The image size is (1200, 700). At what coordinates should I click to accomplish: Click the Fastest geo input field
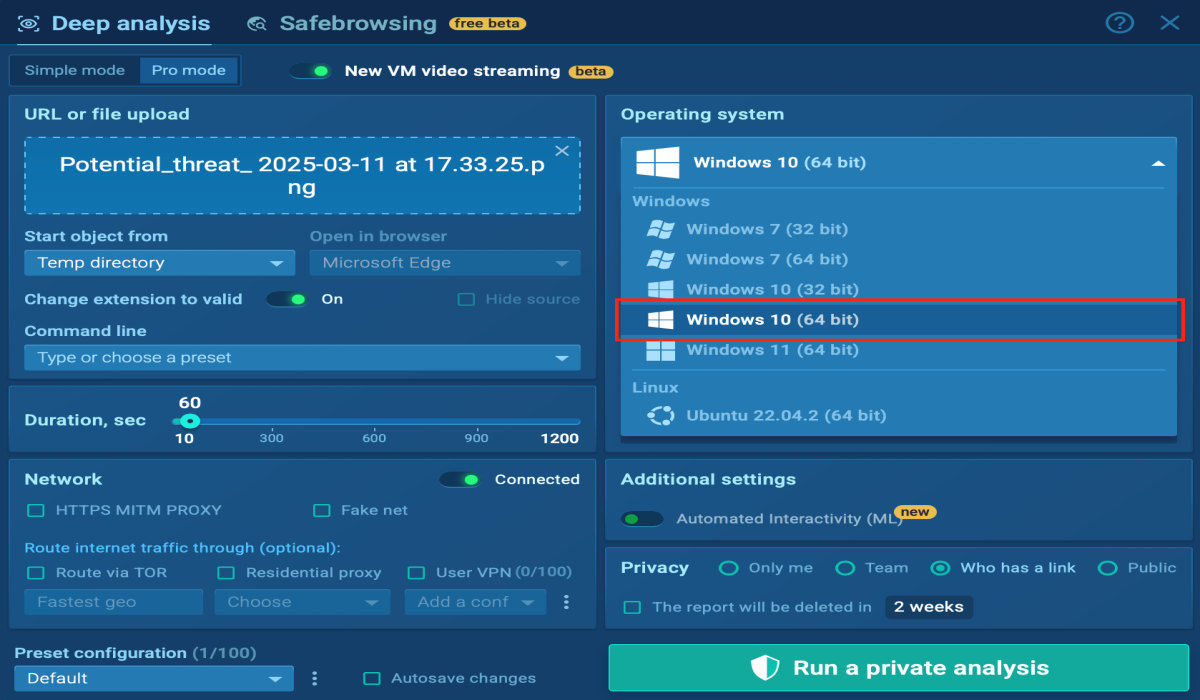click(x=112, y=601)
